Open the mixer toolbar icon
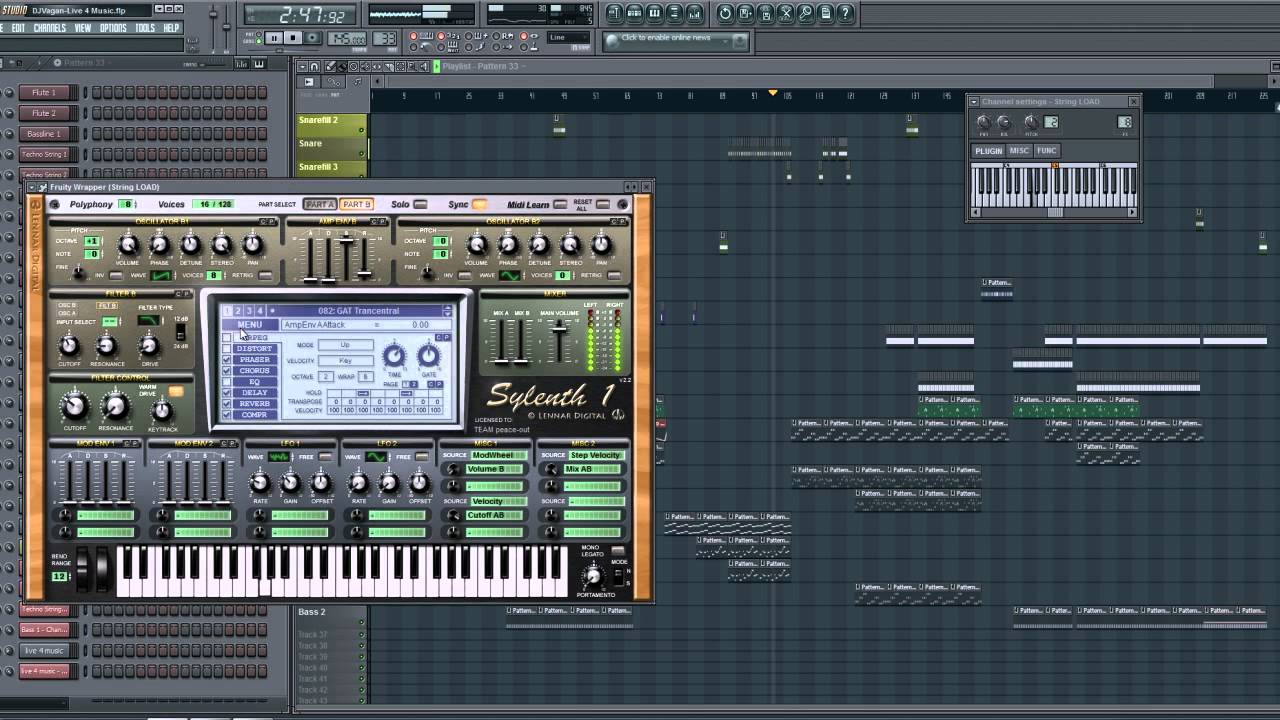The height and width of the screenshot is (720, 1280). tap(695, 13)
